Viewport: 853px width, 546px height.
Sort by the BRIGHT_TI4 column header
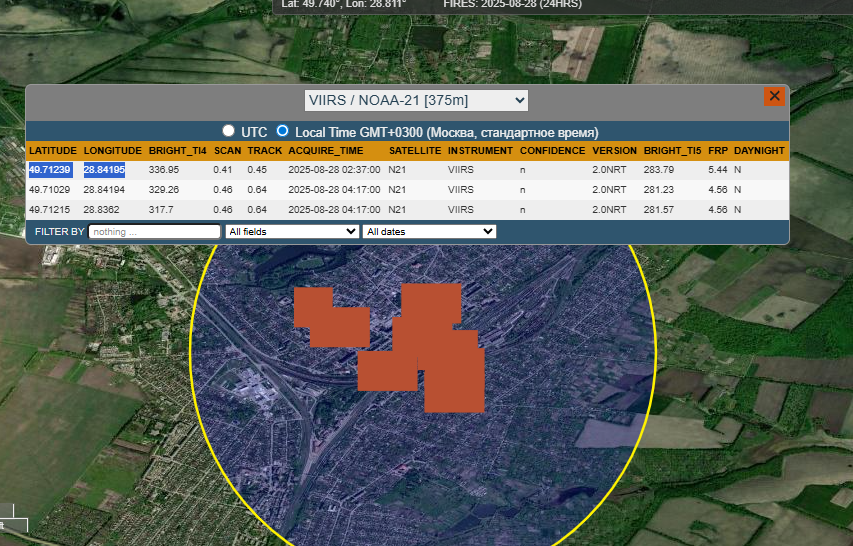pyautogui.click(x=177, y=151)
